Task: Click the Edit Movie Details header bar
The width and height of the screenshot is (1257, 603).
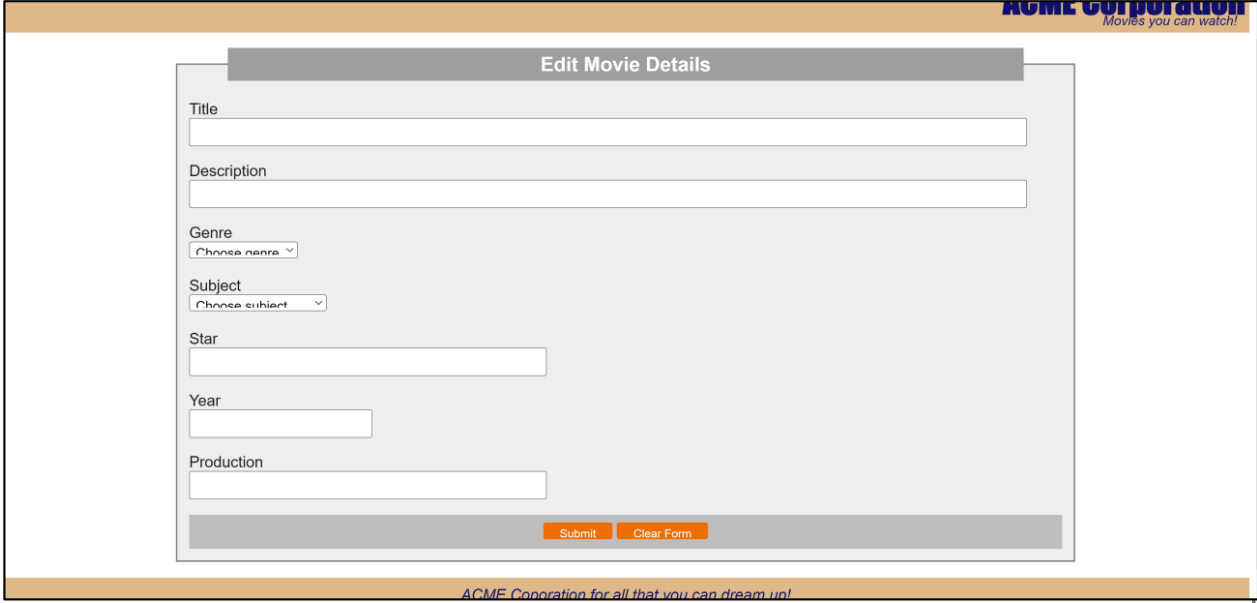Action: (x=626, y=64)
